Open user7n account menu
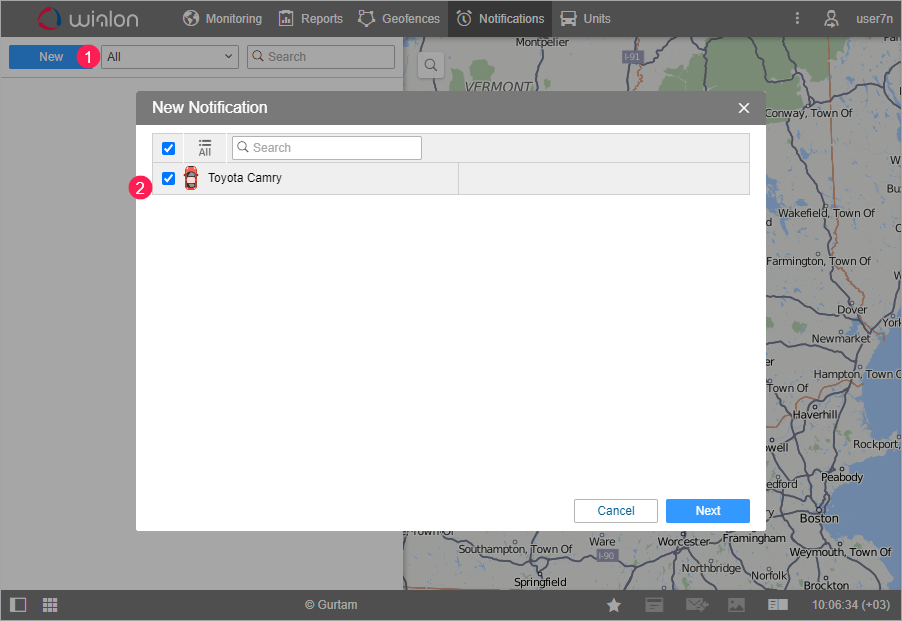 click(x=874, y=18)
